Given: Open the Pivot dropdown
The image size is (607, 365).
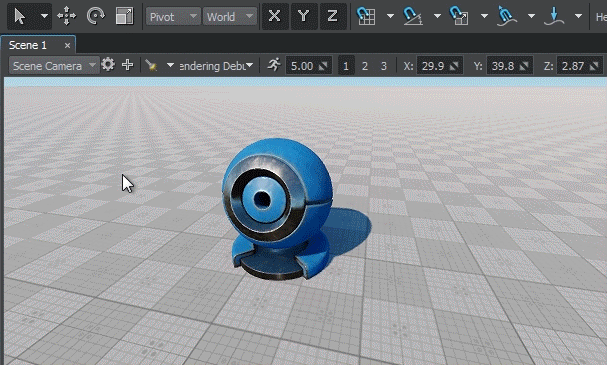Looking at the screenshot, I should coord(173,17).
